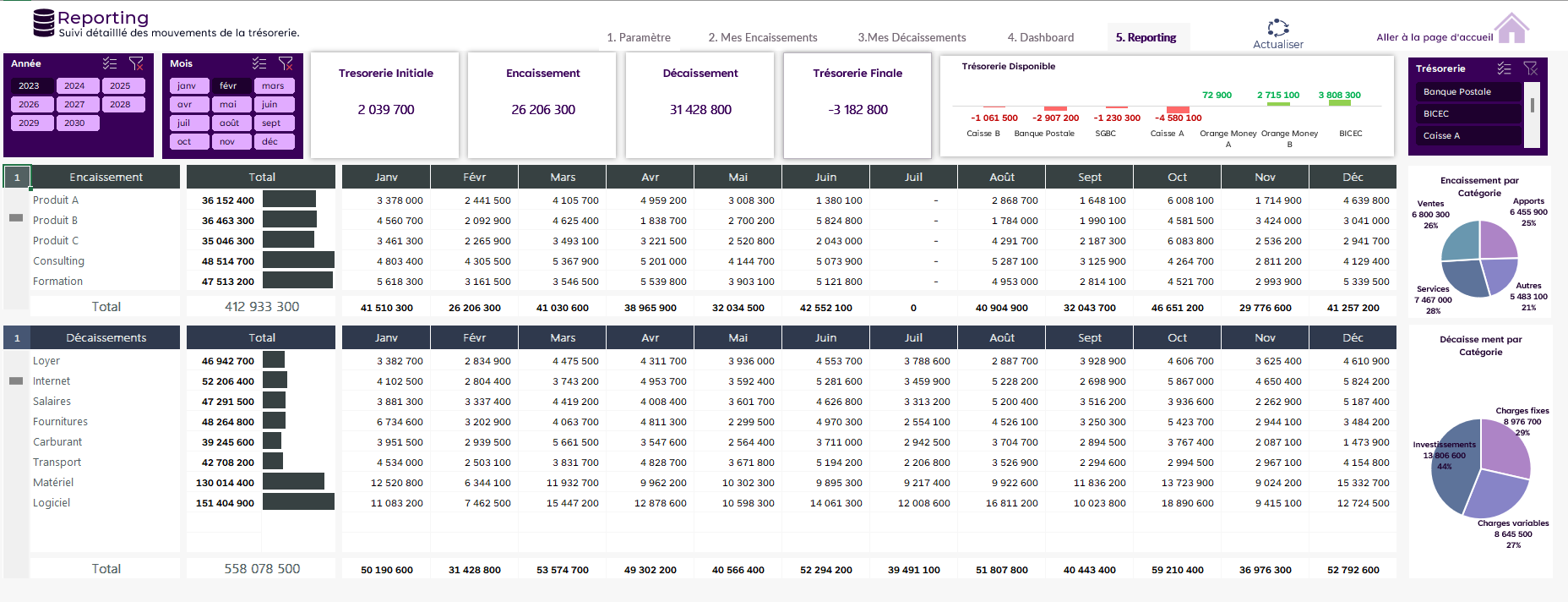Click the Consulting row label

coord(58,261)
